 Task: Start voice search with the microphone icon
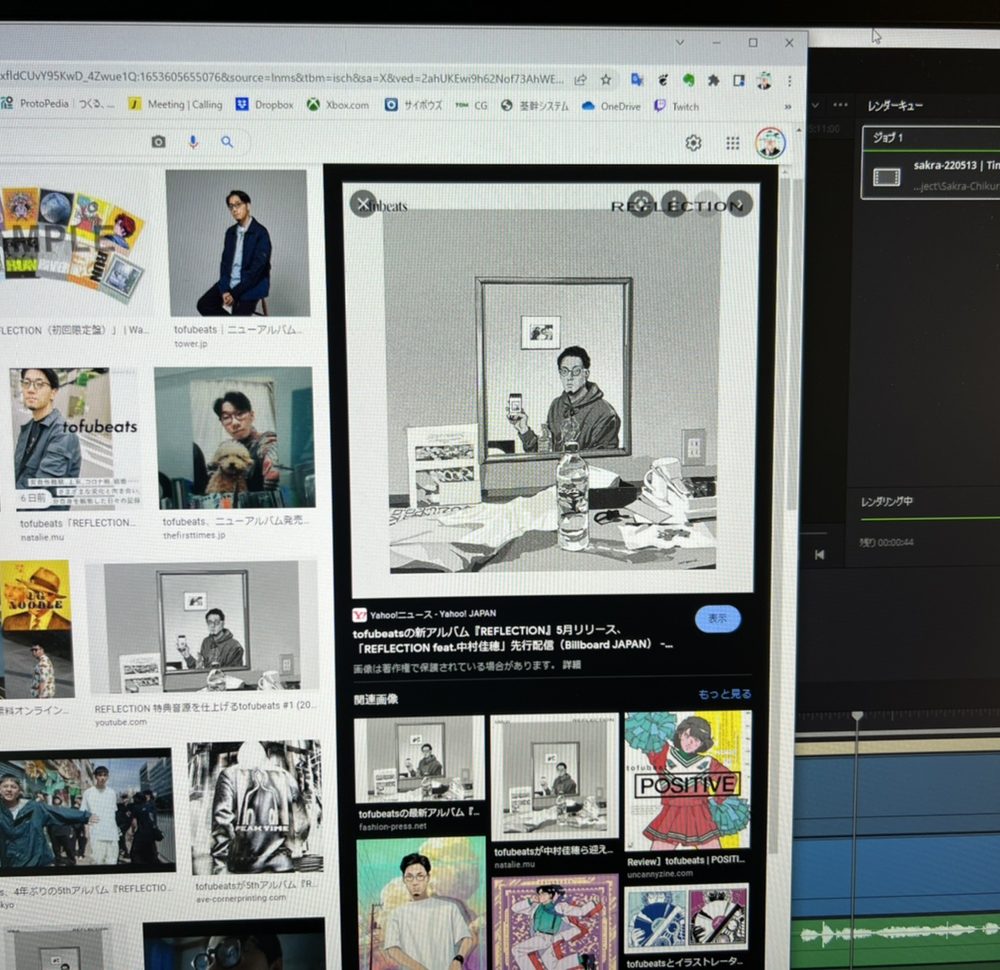pyautogui.click(x=193, y=142)
